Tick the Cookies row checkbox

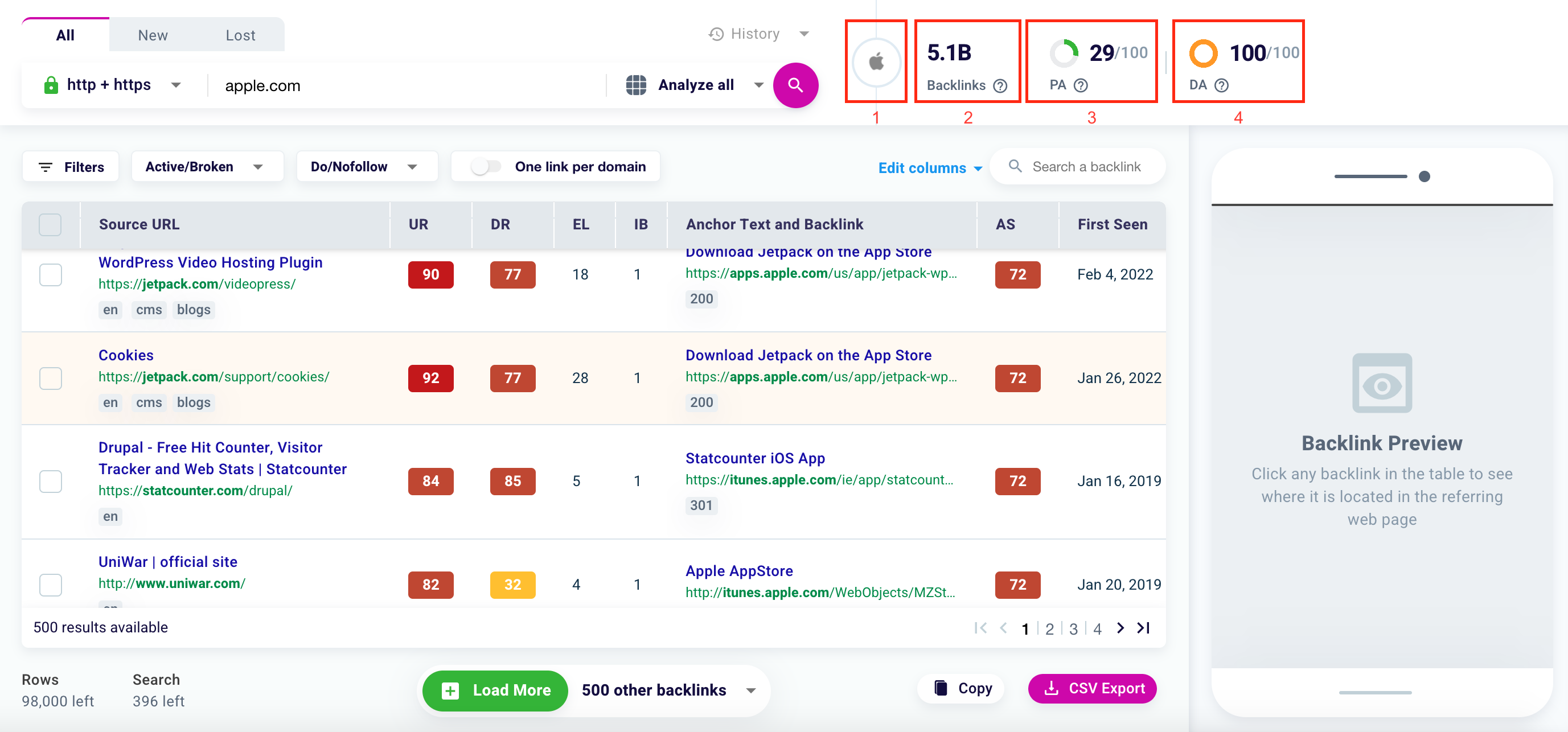pyautogui.click(x=50, y=378)
